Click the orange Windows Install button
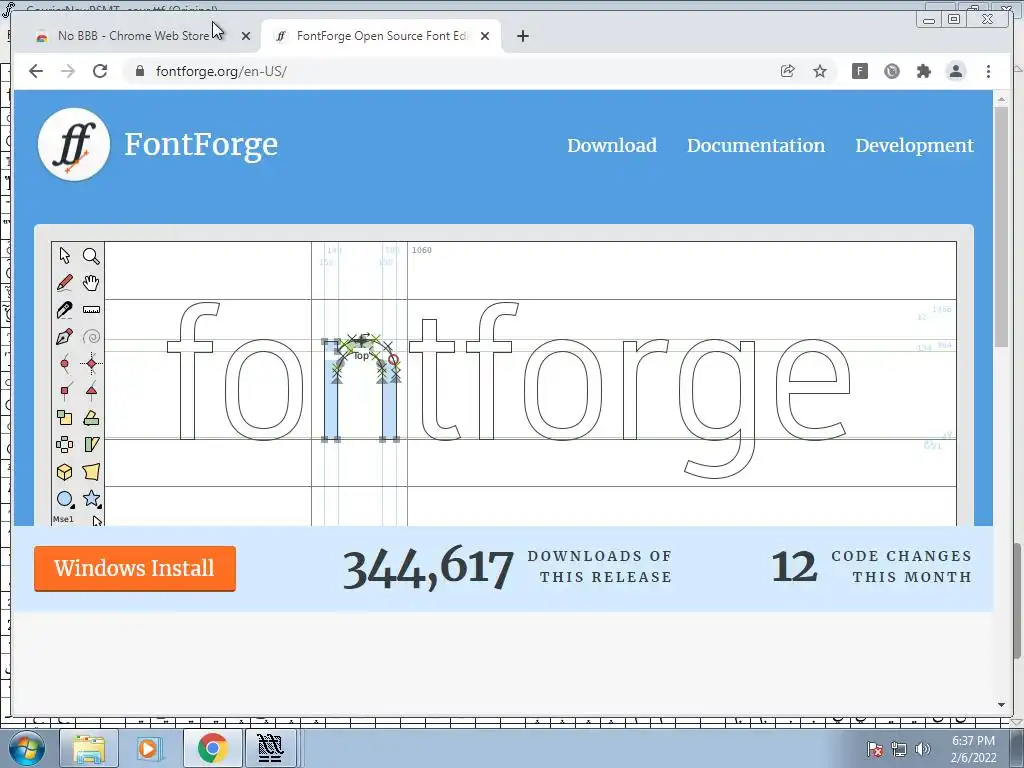 pos(135,569)
